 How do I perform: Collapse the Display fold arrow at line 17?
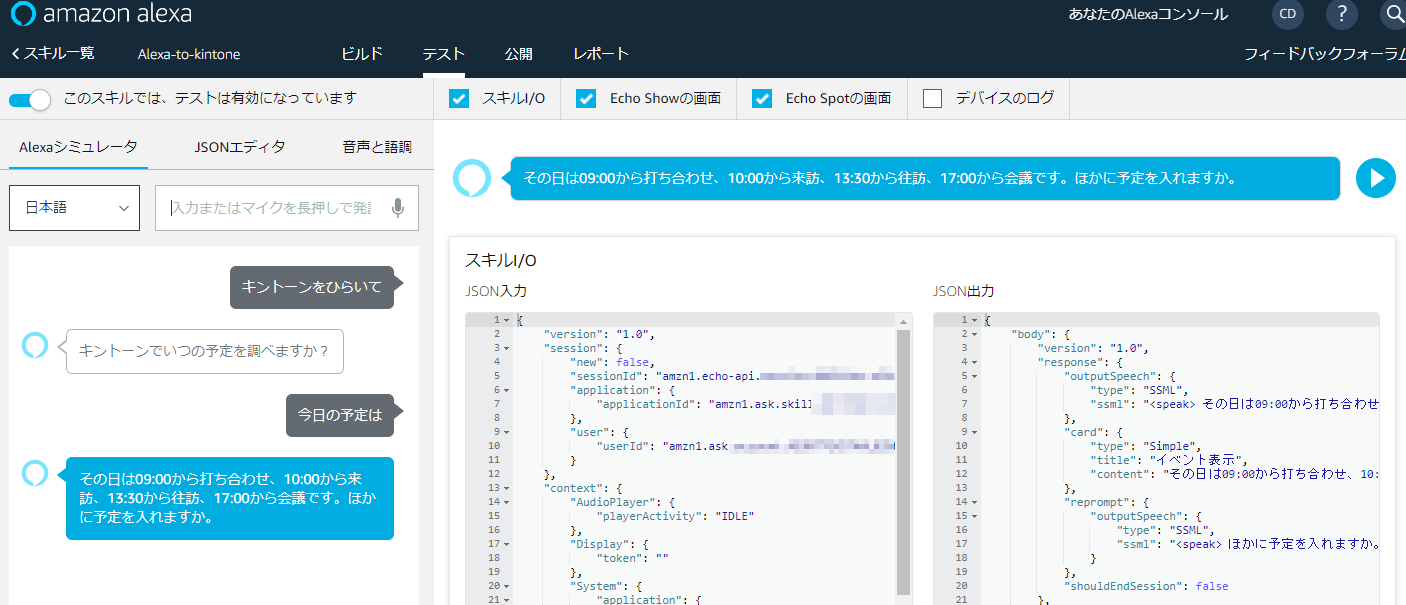(x=508, y=544)
